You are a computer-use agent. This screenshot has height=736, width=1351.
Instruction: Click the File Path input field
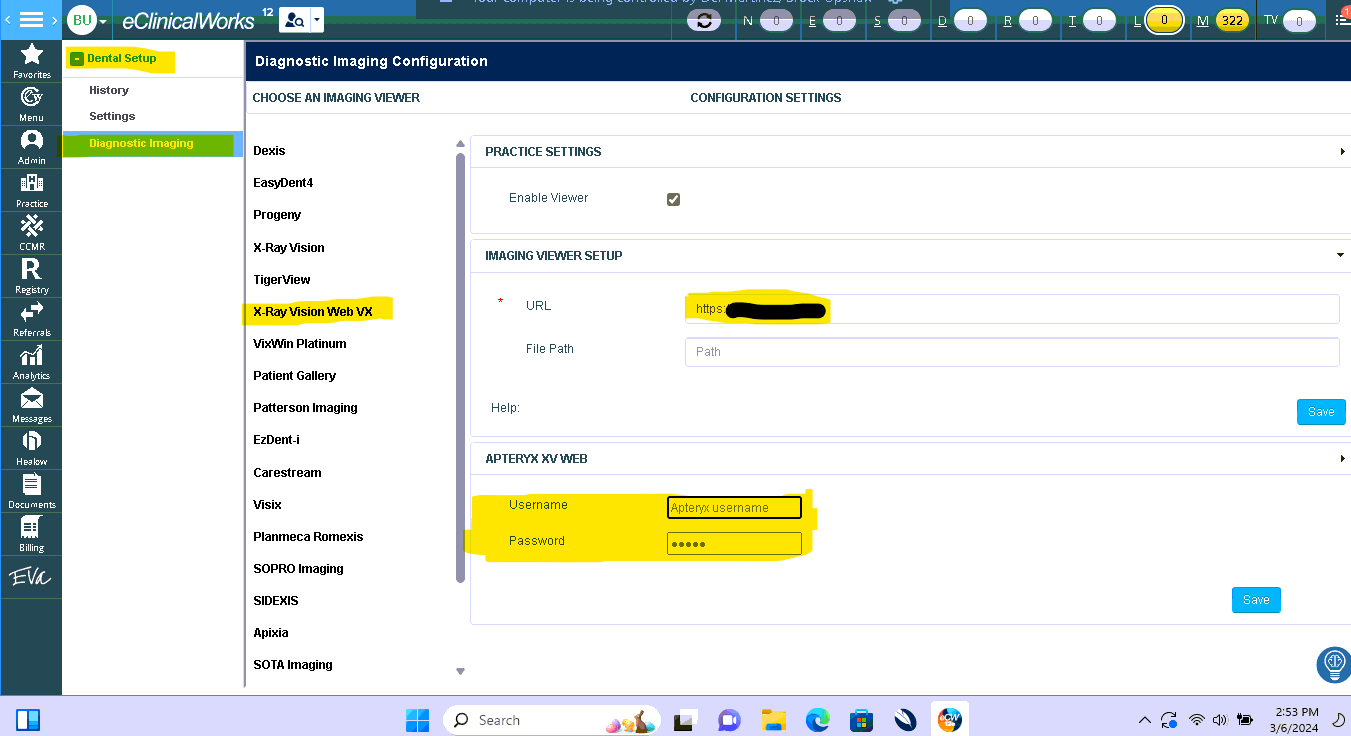click(x=1012, y=352)
